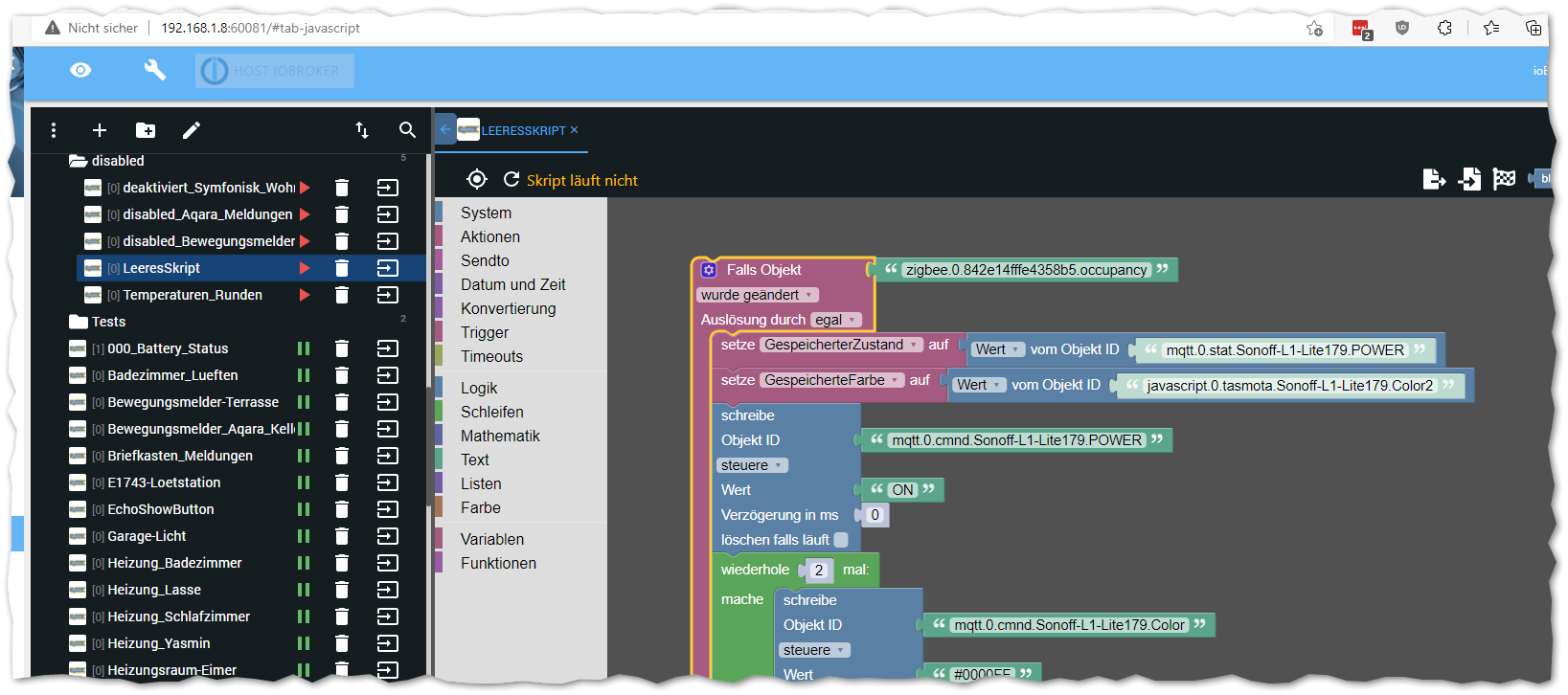Toggle 'löschen falls läuft' checkbox
Image resolution: width=1568 pixels, height=695 pixels.
(x=841, y=540)
